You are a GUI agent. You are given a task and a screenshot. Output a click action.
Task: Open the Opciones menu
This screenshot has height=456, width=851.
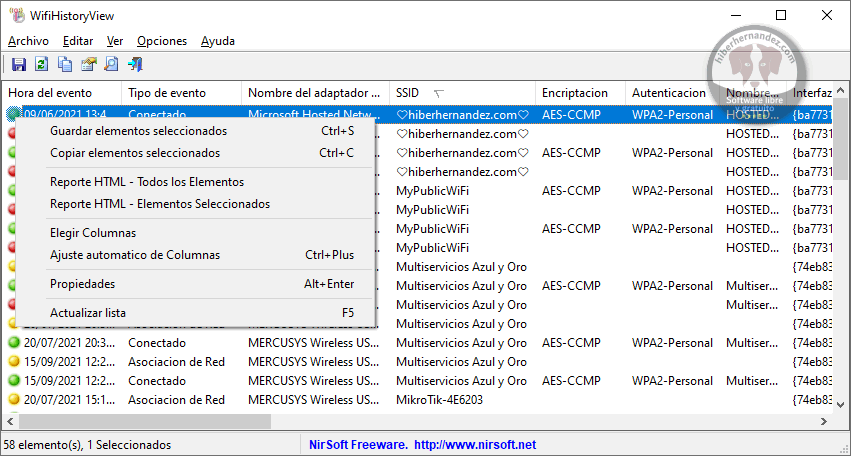tap(162, 41)
